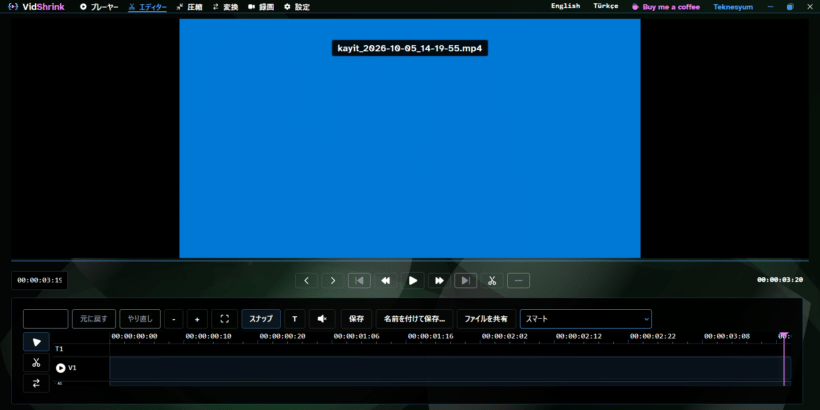Fast forward the video playback
This screenshot has width=820, height=410.
click(439, 281)
